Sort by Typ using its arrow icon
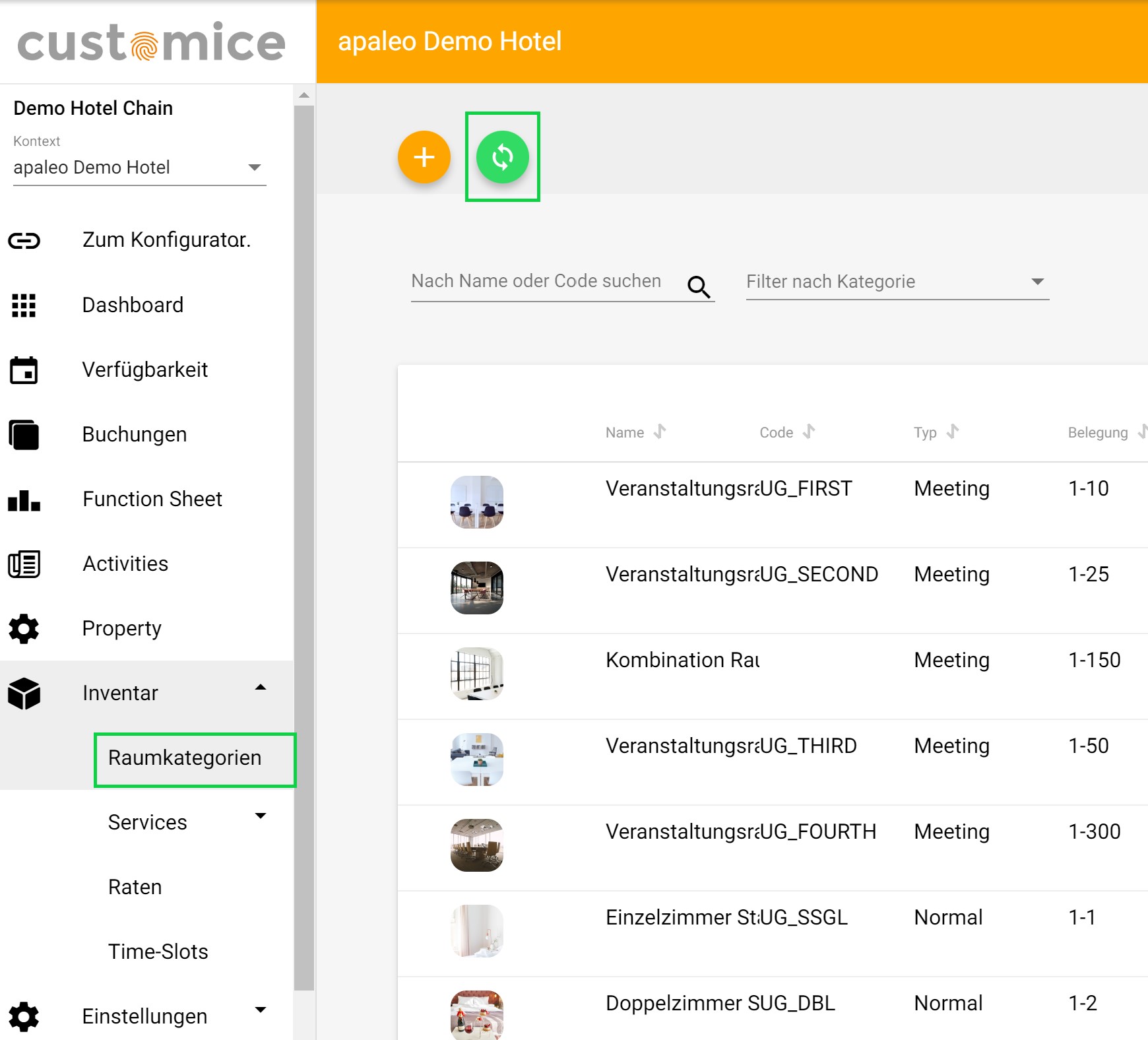This screenshot has width=1148, height=1040. 952,432
